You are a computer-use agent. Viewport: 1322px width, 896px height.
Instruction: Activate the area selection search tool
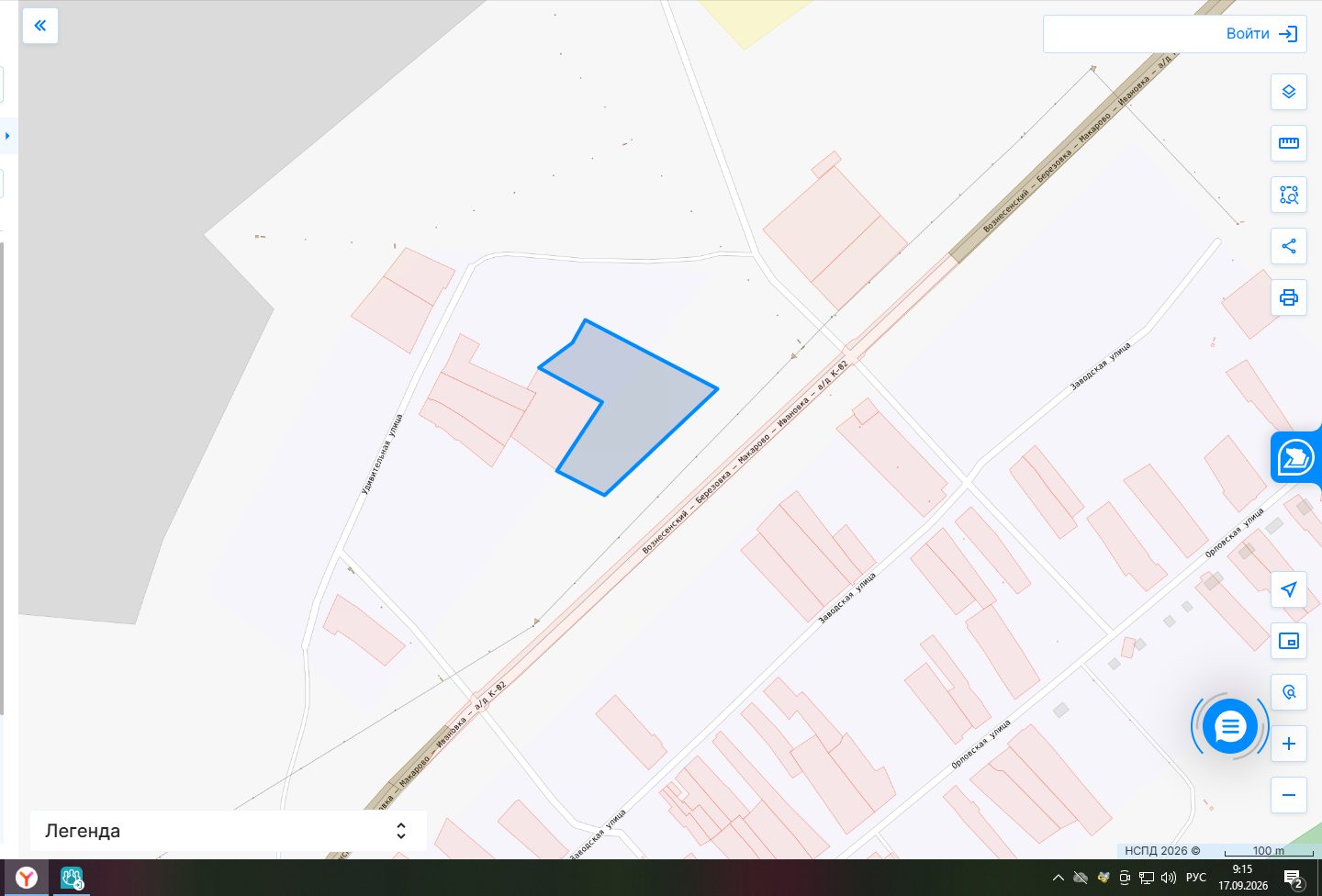(x=1289, y=195)
